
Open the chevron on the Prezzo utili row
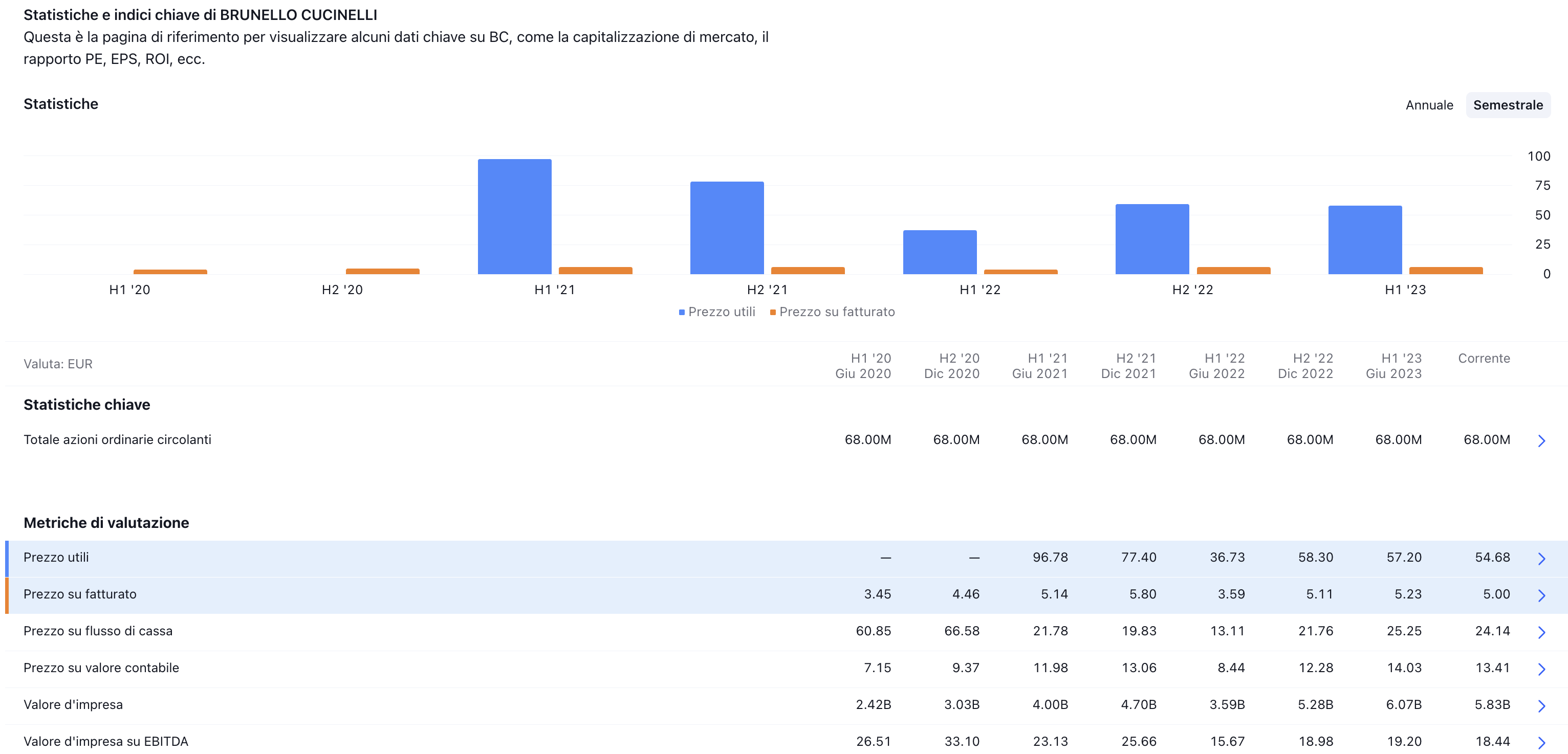[1541, 559]
